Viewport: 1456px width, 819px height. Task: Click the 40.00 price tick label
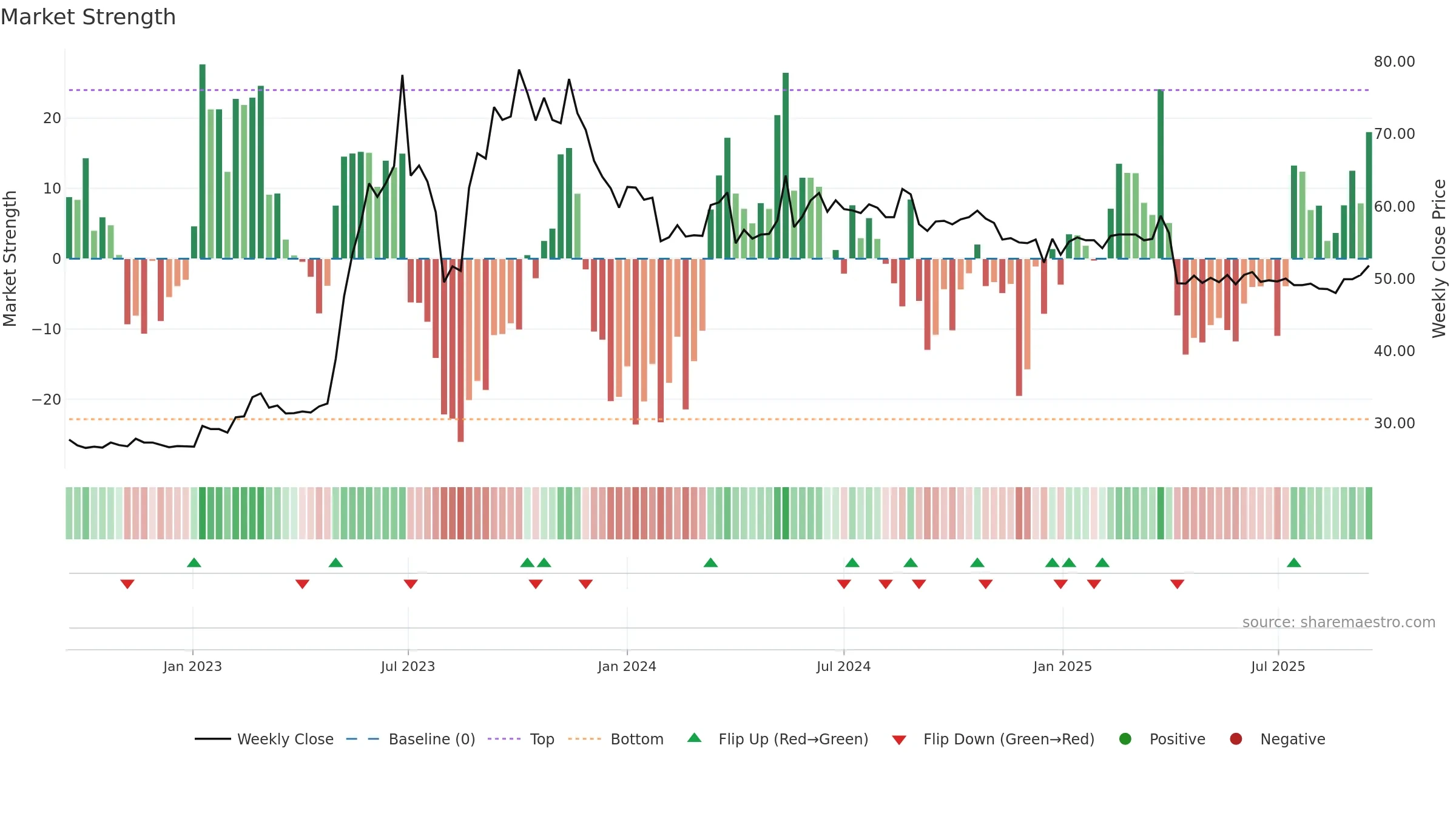click(1394, 351)
